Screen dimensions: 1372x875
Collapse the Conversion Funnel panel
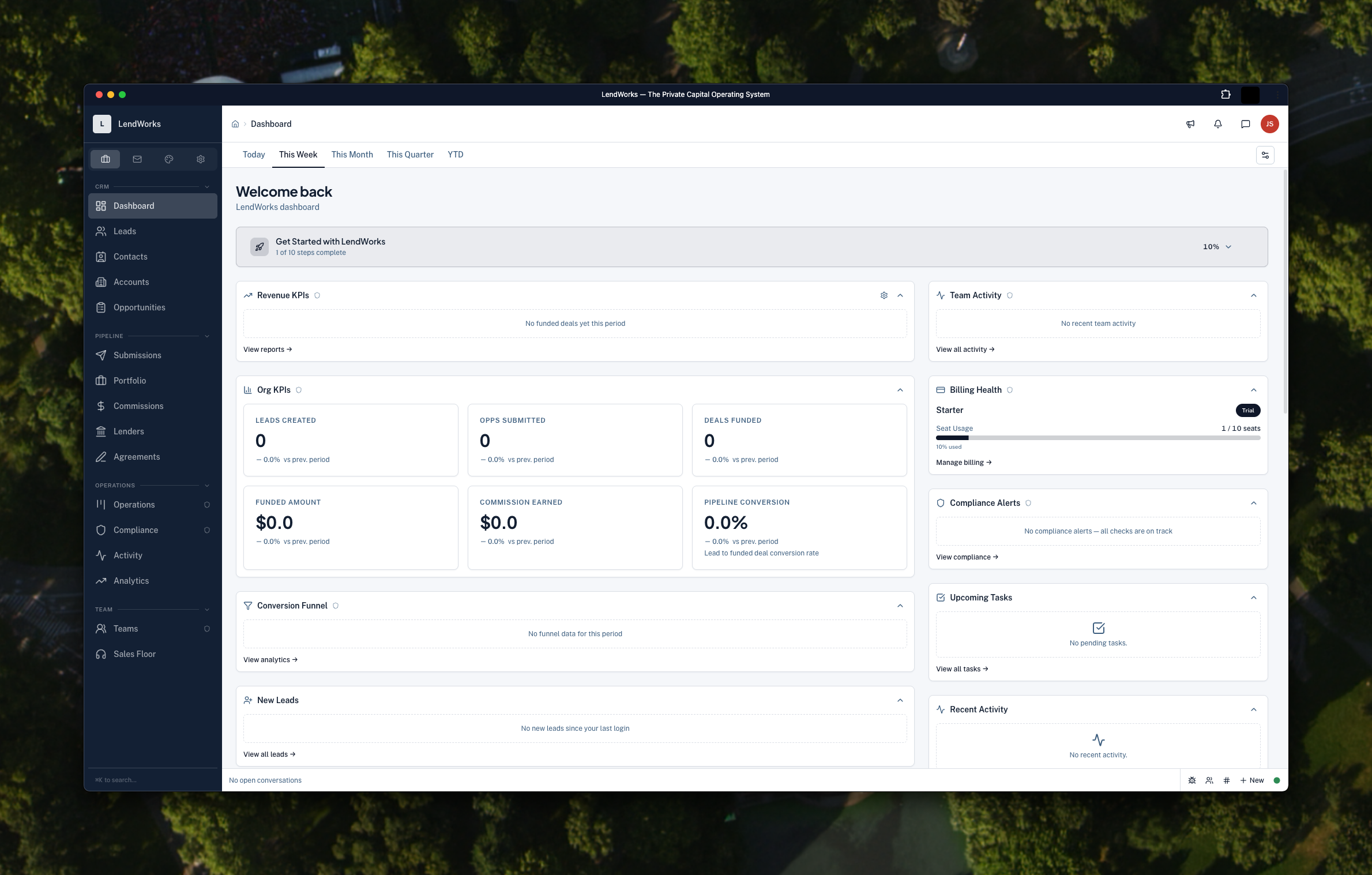pos(900,606)
